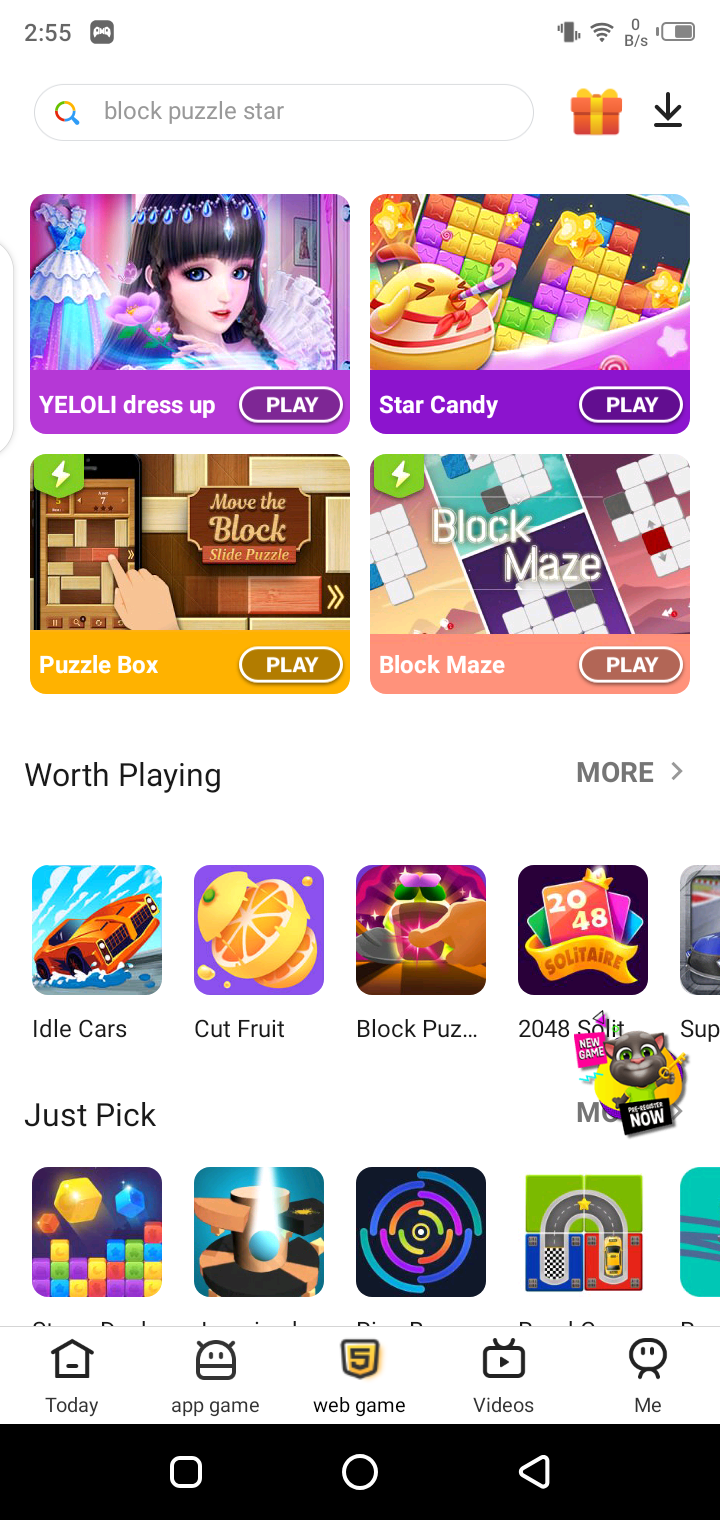Viewport: 720px width, 1520px height.
Task: Open the Idle Cars game icon
Action: (97, 930)
